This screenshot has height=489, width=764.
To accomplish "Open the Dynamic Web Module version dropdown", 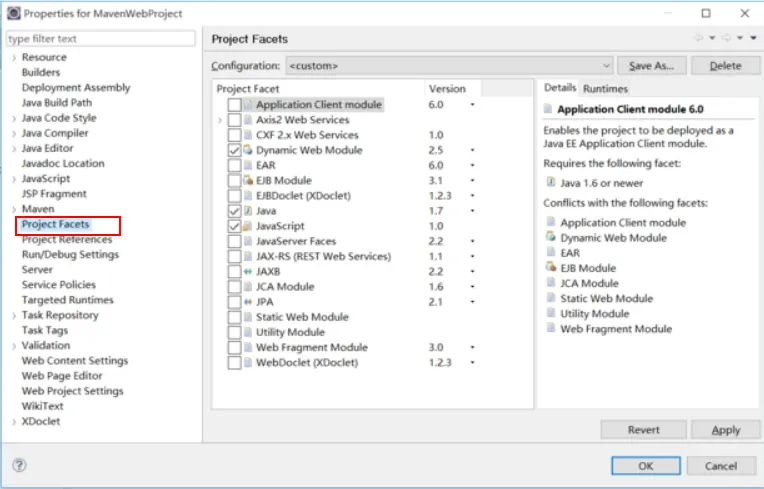I will coord(472,150).
